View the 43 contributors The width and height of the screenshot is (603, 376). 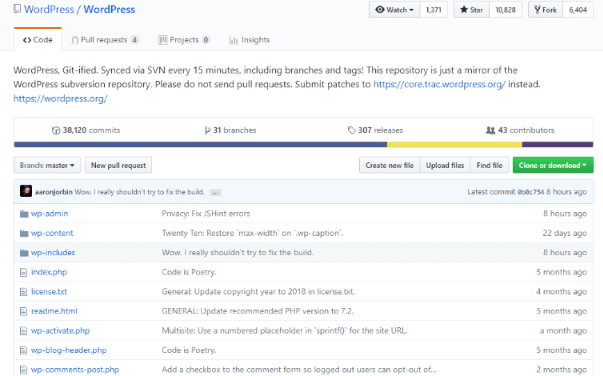520,131
